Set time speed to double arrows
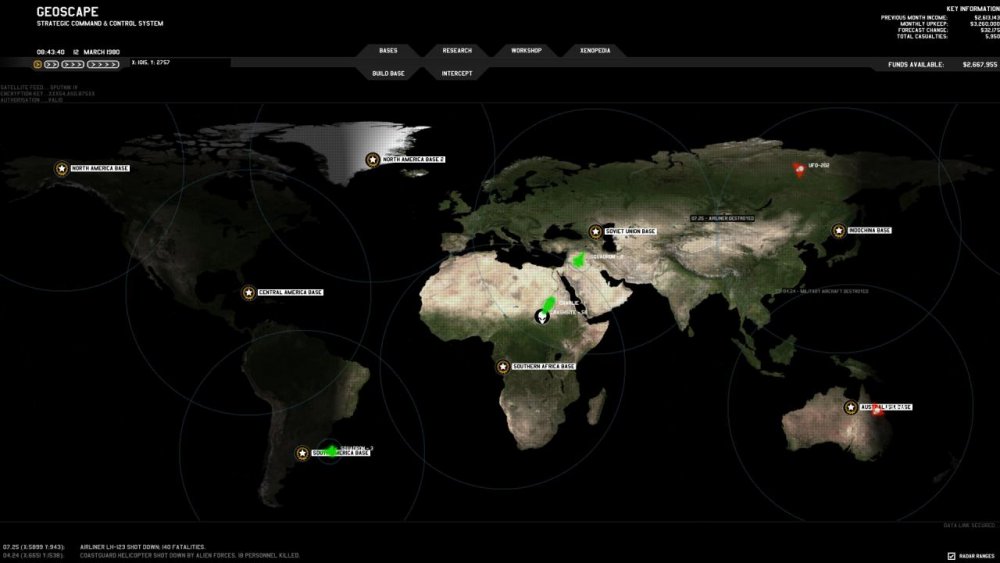The width and height of the screenshot is (1000, 563). coord(52,64)
